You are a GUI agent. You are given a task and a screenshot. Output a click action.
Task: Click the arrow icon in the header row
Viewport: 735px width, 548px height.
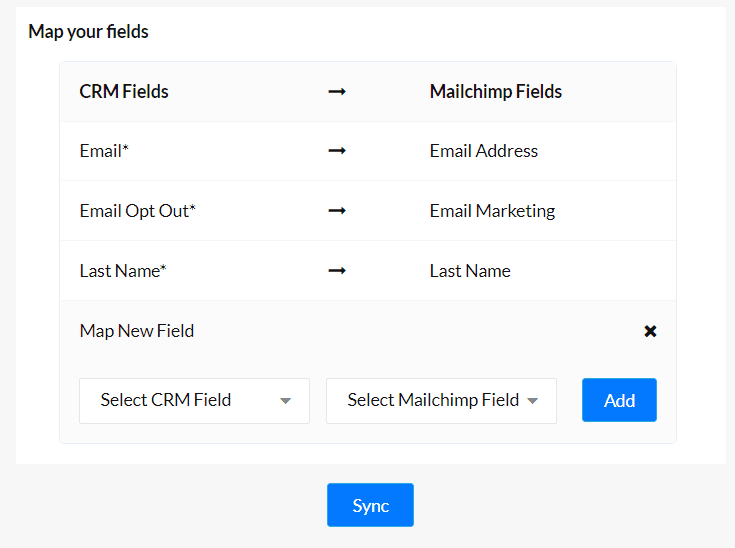point(337,92)
